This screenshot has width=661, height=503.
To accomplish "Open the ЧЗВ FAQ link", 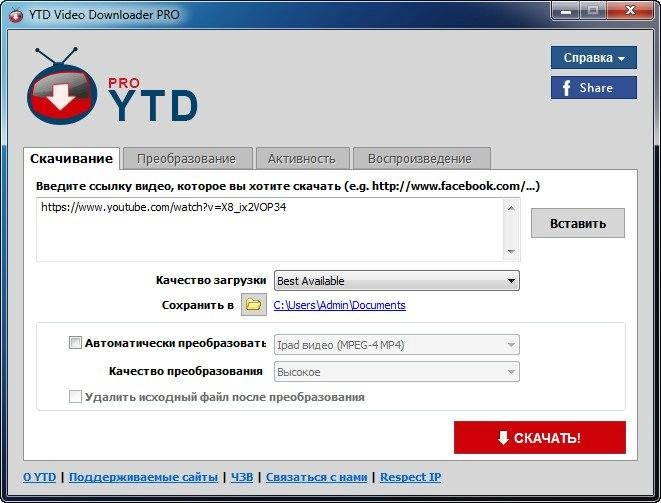I will (x=242, y=477).
